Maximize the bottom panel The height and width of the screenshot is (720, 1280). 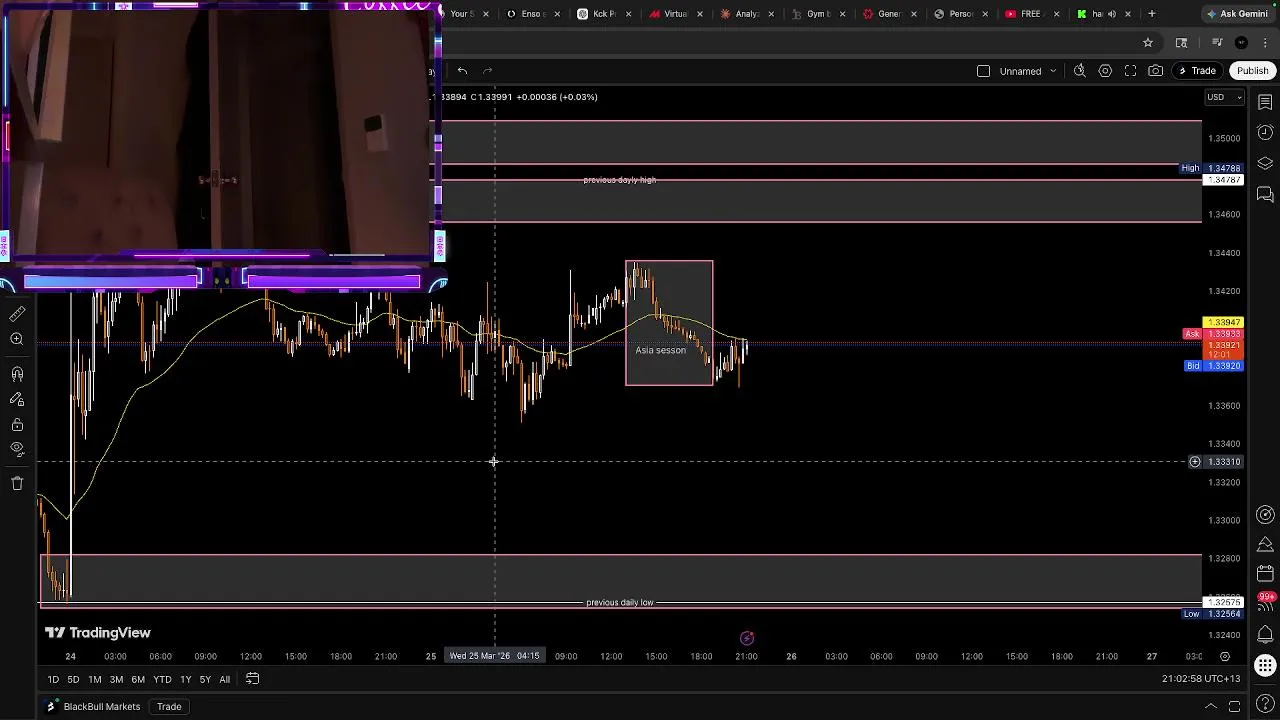click(x=1235, y=707)
